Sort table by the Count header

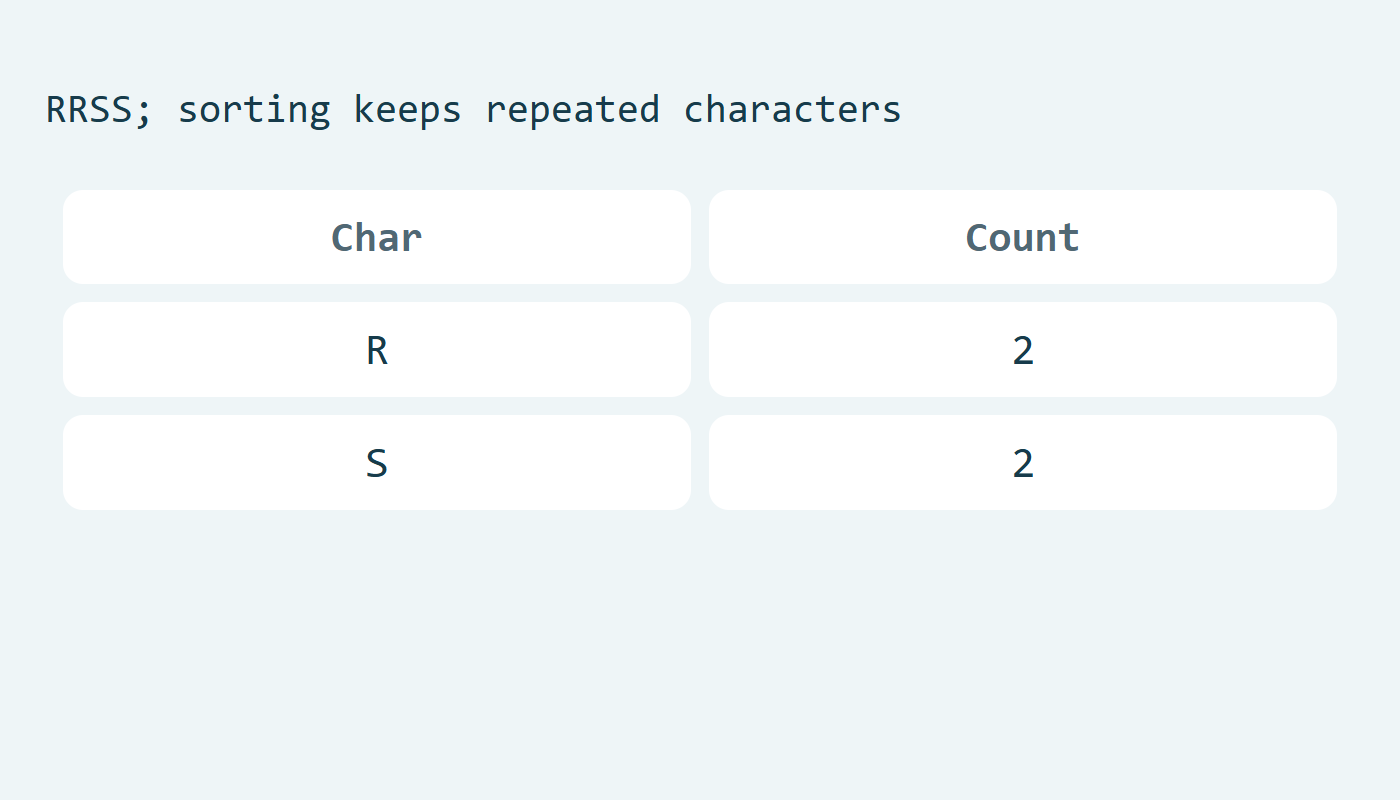(x=1023, y=237)
